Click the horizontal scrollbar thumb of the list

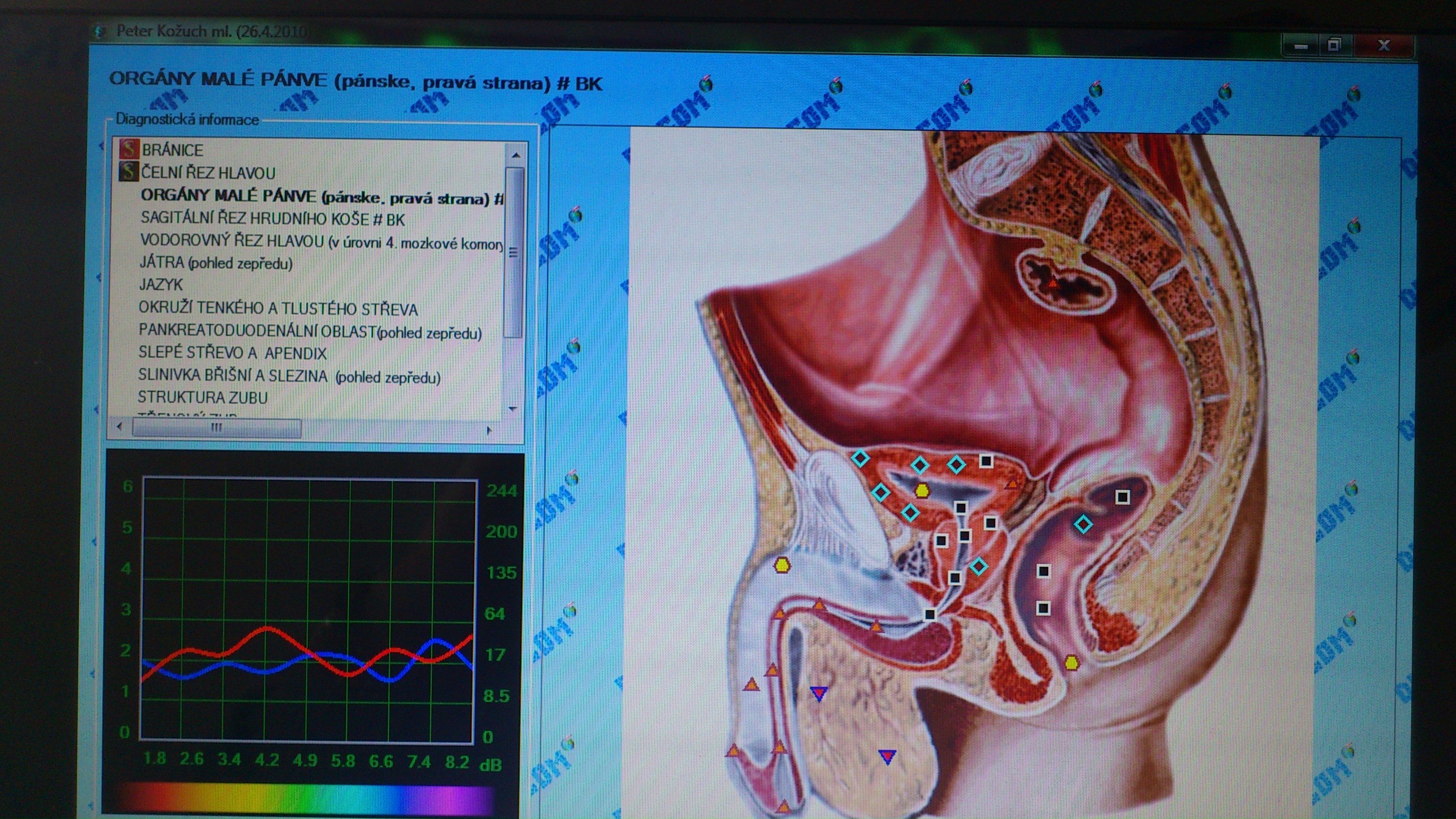click(x=216, y=428)
